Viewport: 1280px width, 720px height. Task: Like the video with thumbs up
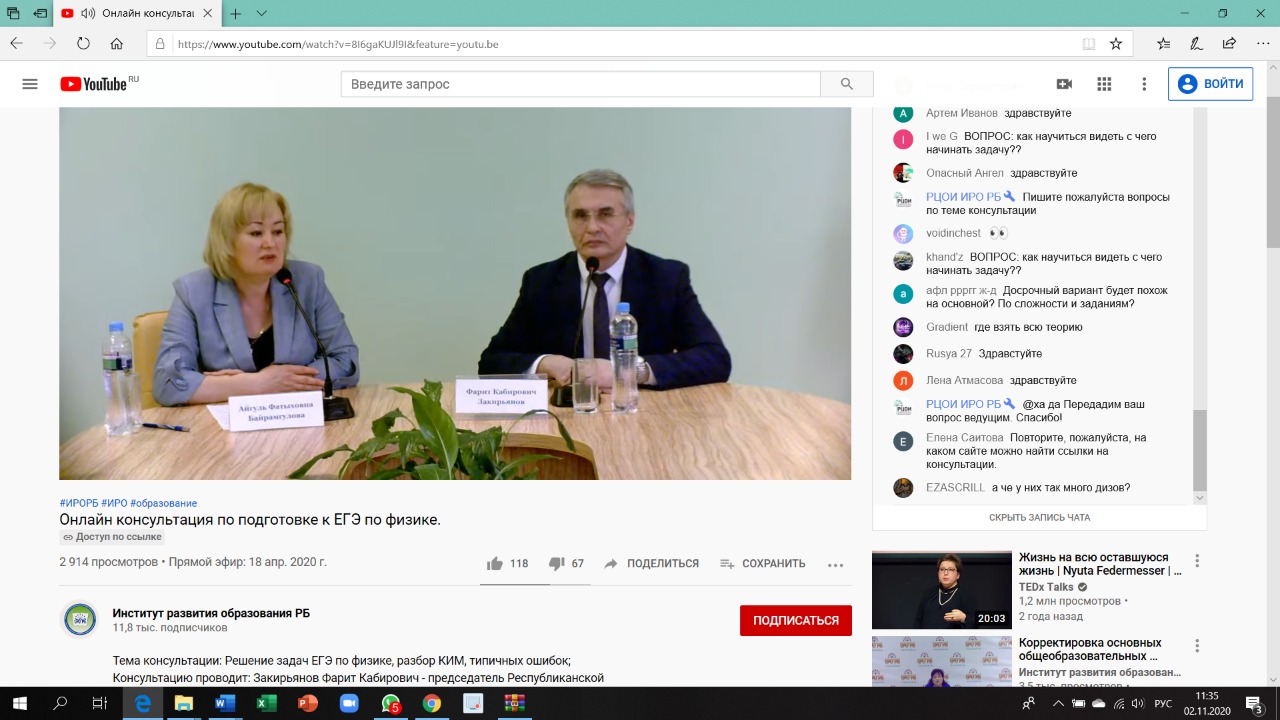click(x=495, y=564)
